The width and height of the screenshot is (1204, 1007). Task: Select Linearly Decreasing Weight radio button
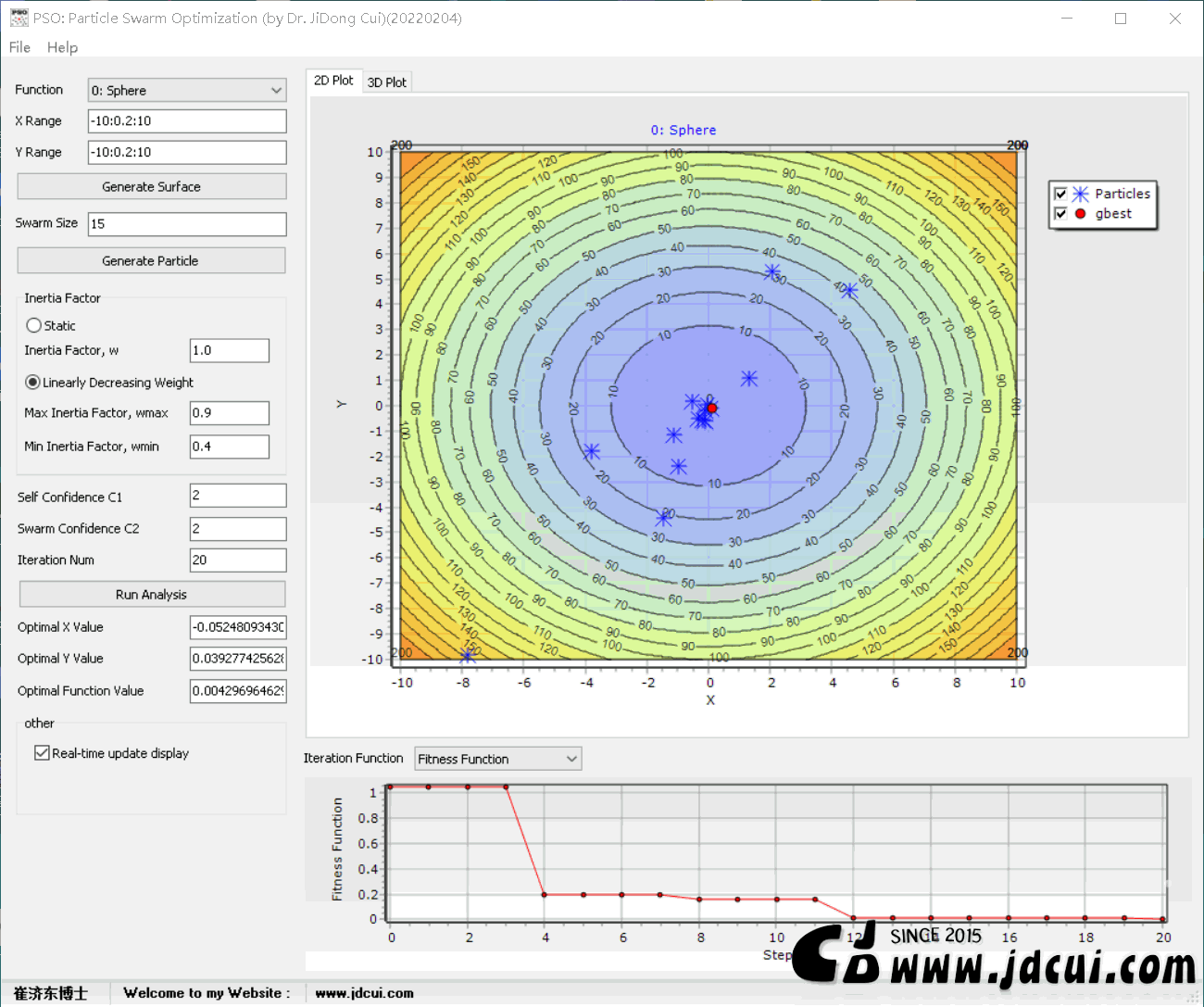(33, 382)
